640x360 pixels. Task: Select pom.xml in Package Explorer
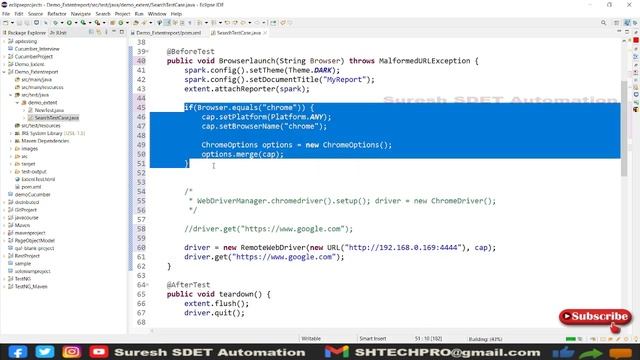pyautogui.click(x=28, y=187)
